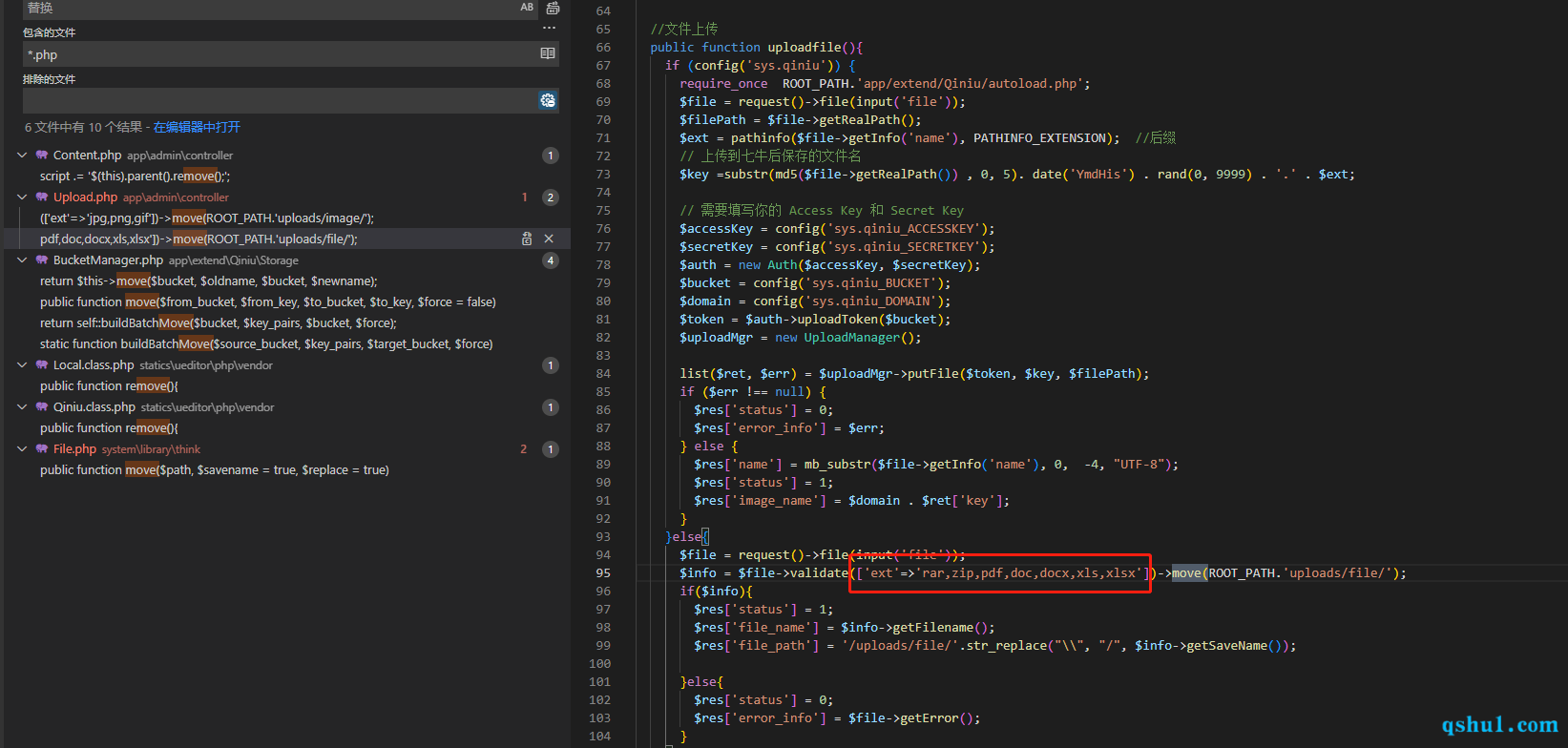Click PHP icon beside Local.class.php
This screenshot has width=1568, height=748.
(x=42, y=365)
